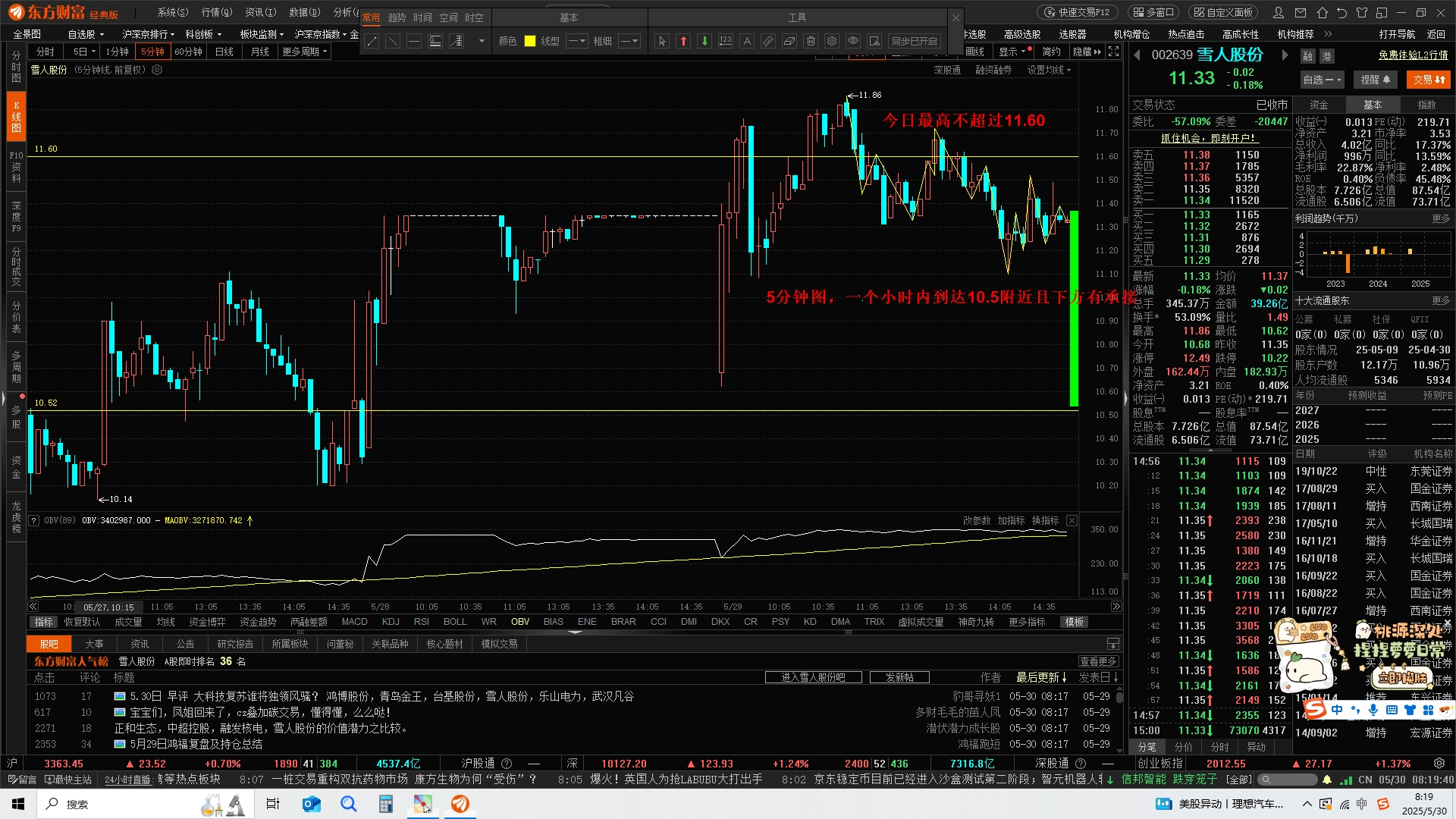
Task: Select the eraser tool
Action: click(789, 42)
